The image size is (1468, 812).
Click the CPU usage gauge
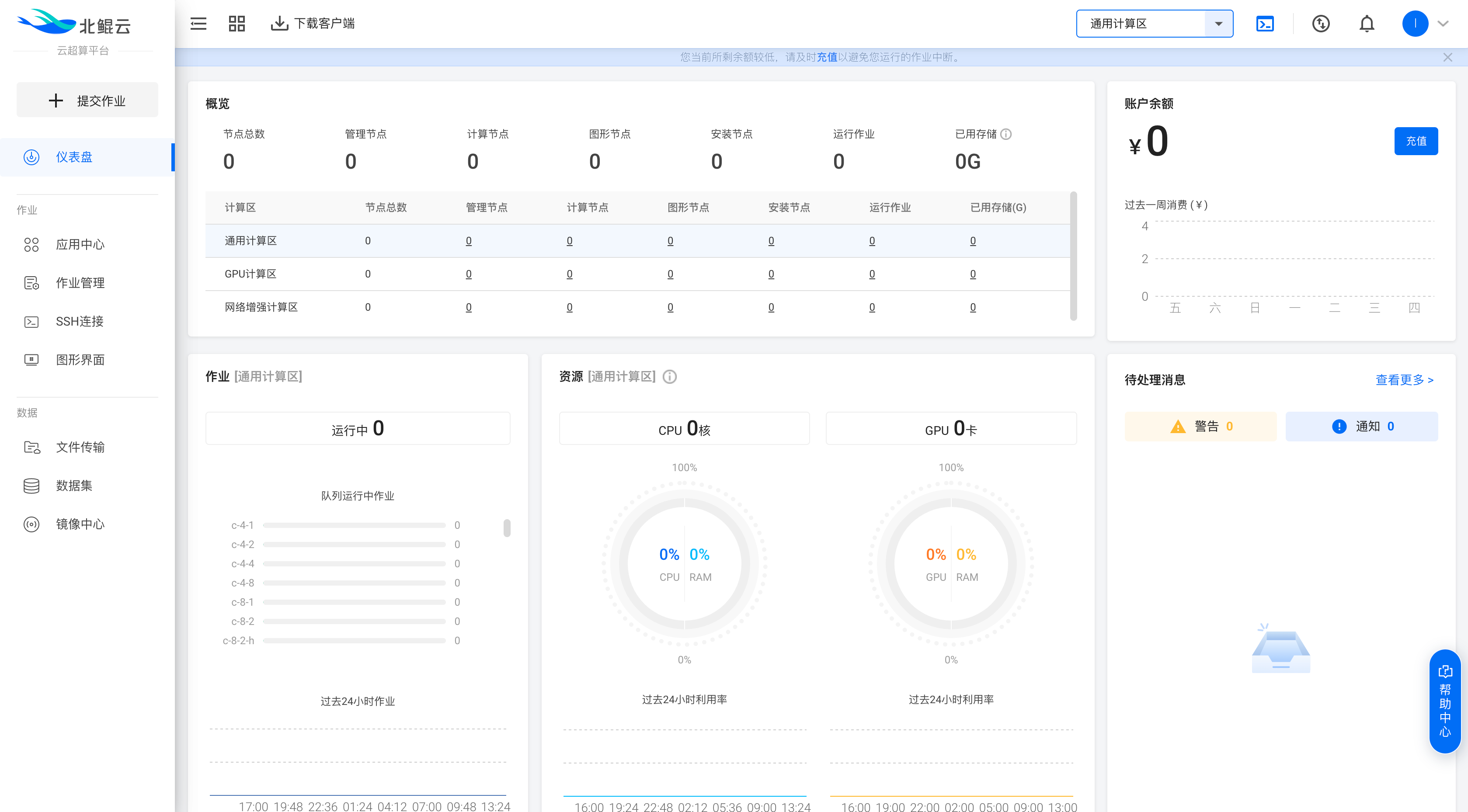coord(684,564)
